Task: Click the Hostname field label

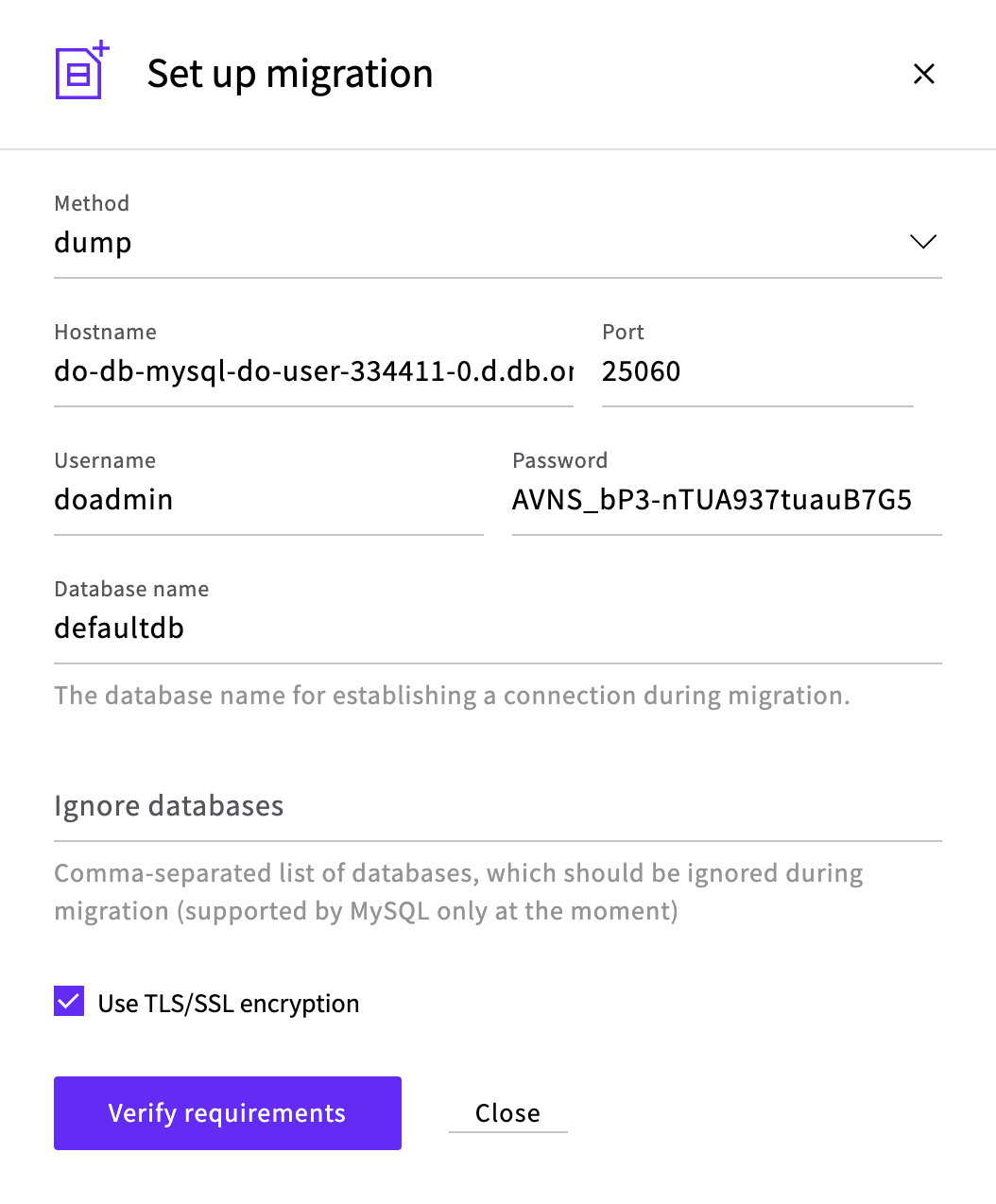Action: click(105, 332)
